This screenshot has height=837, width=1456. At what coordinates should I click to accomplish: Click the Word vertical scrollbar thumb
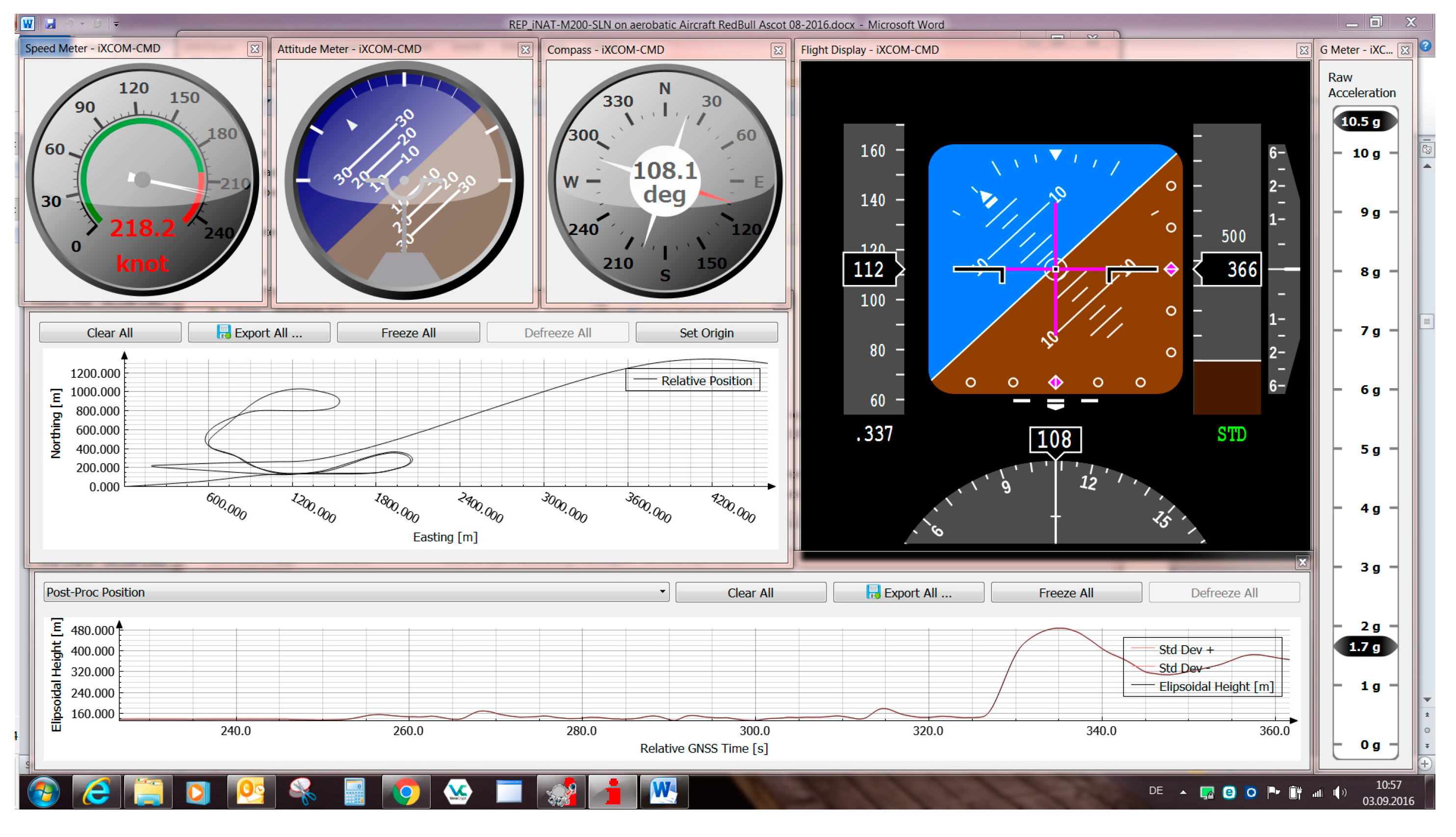[1427, 321]
